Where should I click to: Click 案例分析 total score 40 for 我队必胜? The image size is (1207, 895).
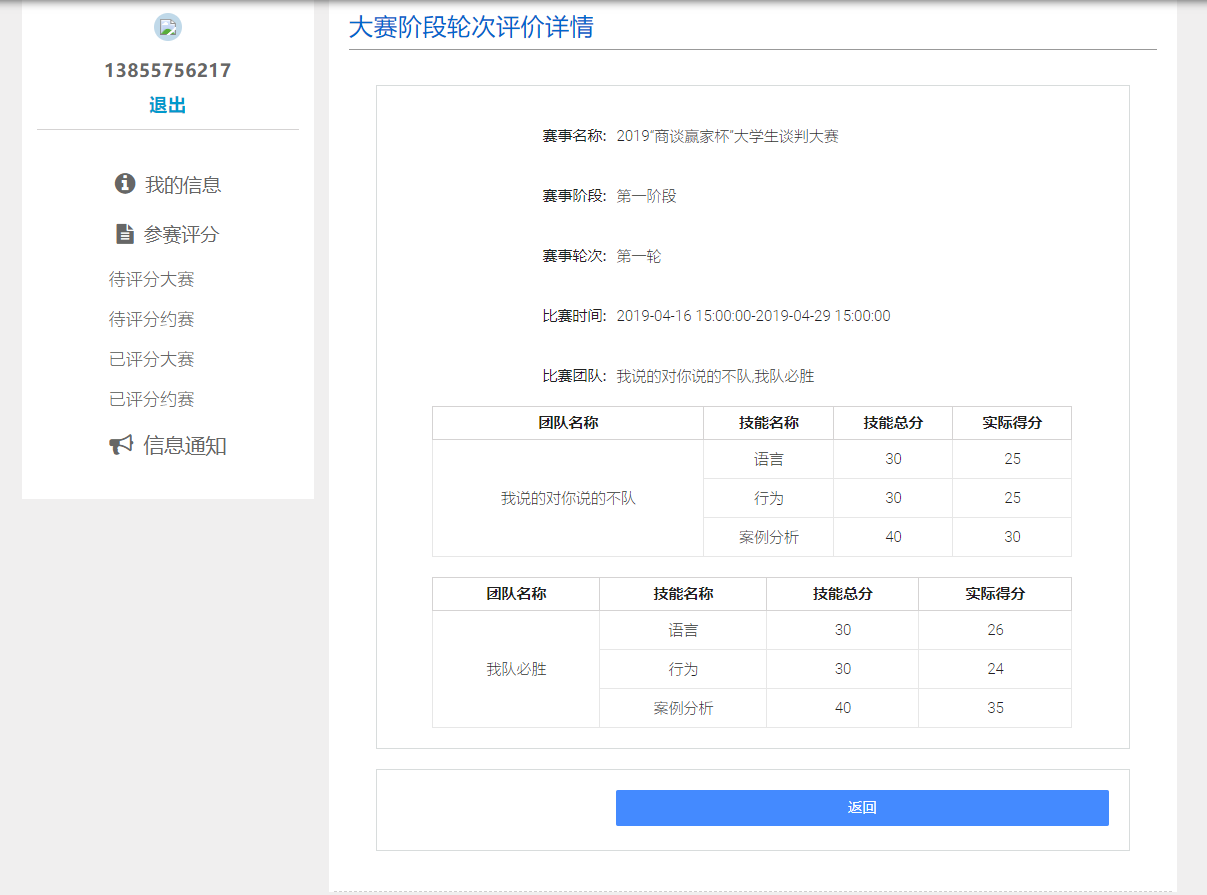(x=843, y=708)
